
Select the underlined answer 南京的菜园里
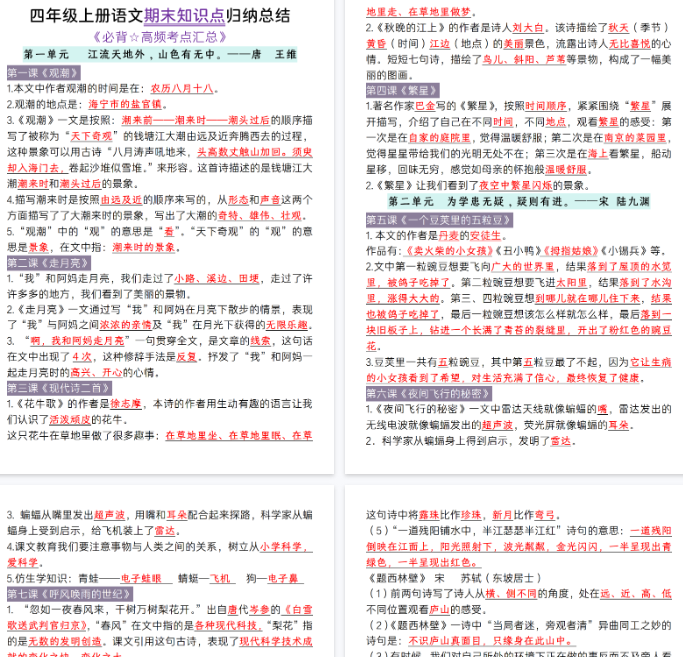coord(635,138)
